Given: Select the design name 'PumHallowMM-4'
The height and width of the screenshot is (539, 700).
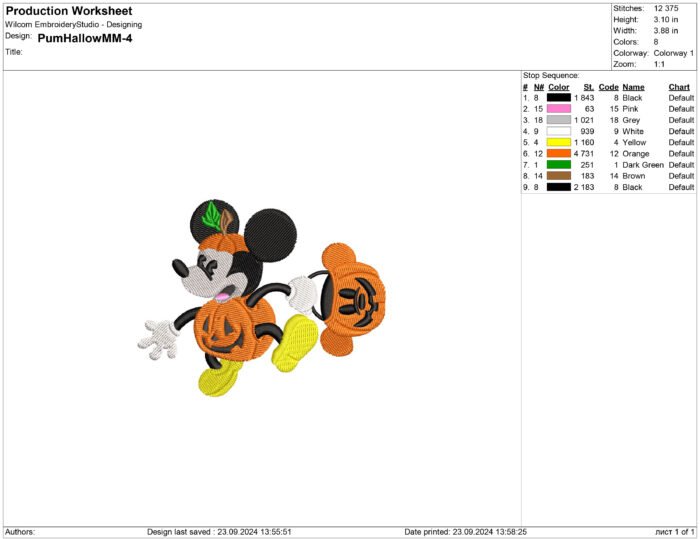Looking at the screenshot, I should (85, 38).
